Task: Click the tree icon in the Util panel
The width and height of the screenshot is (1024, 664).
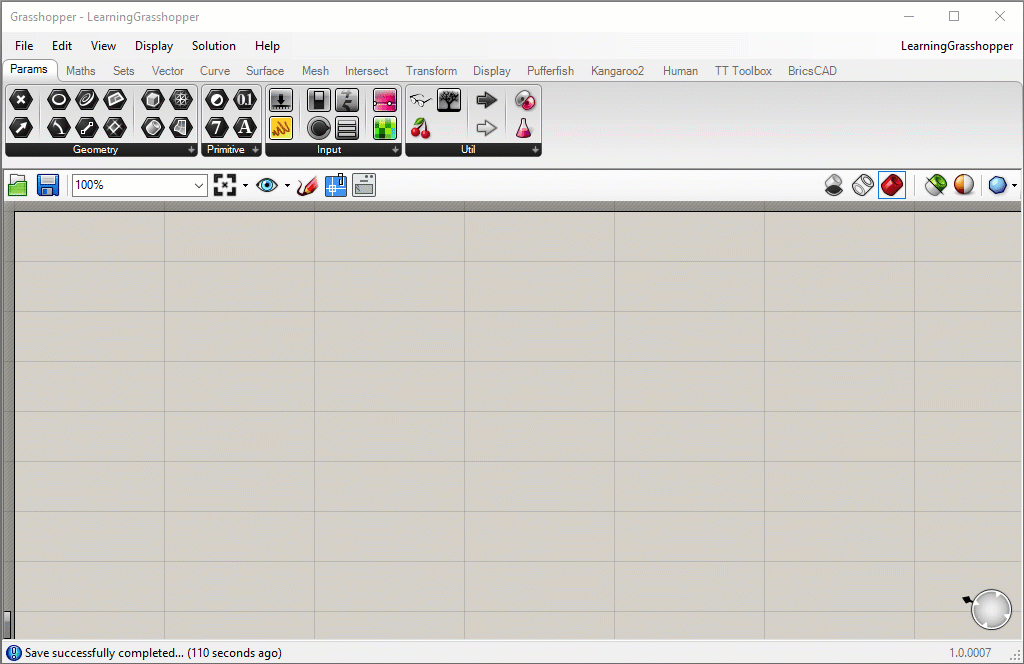Action: [x=448, y=100]
